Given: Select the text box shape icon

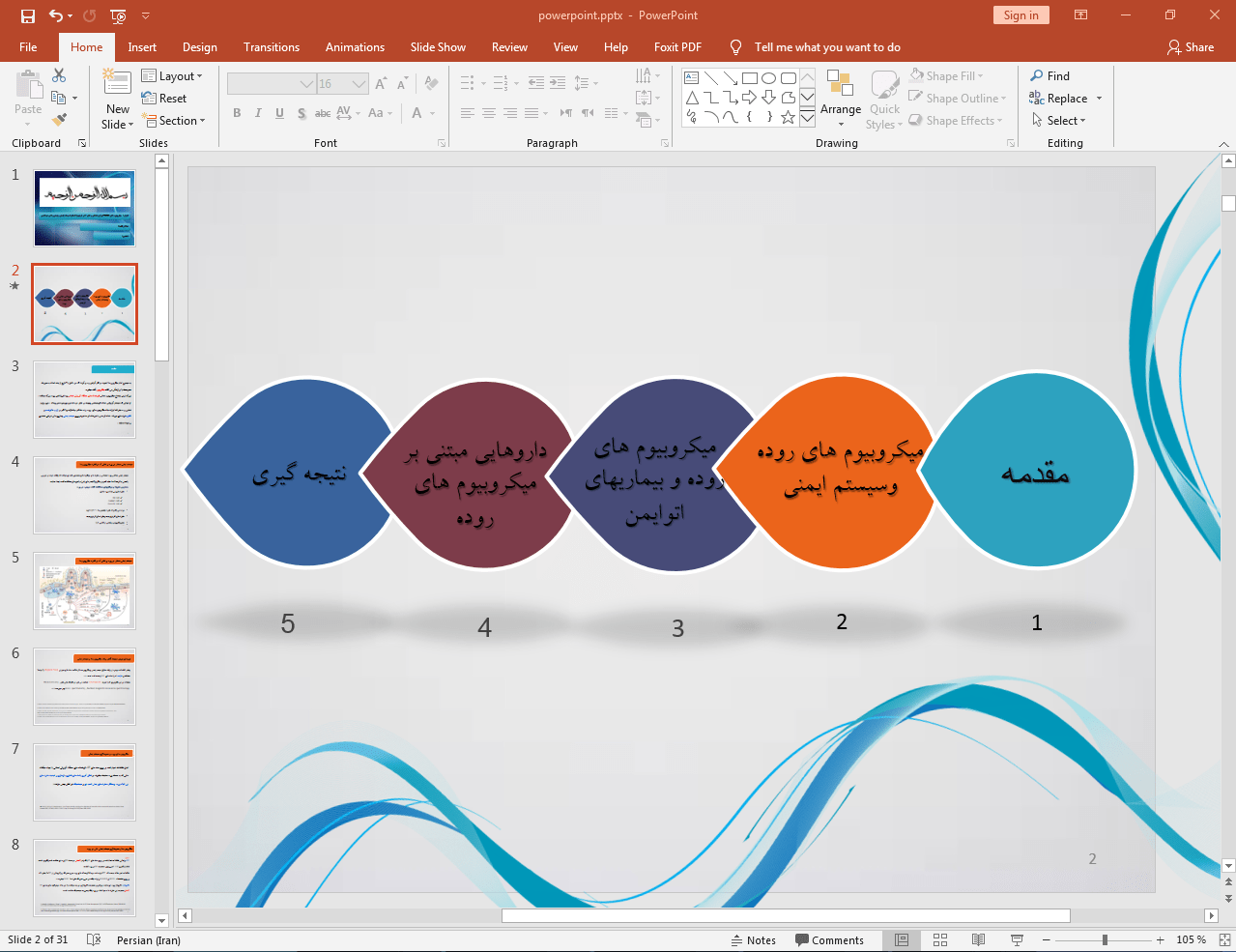Looking at the screenshot, I should pyautogui.click(x=691, y=78).
